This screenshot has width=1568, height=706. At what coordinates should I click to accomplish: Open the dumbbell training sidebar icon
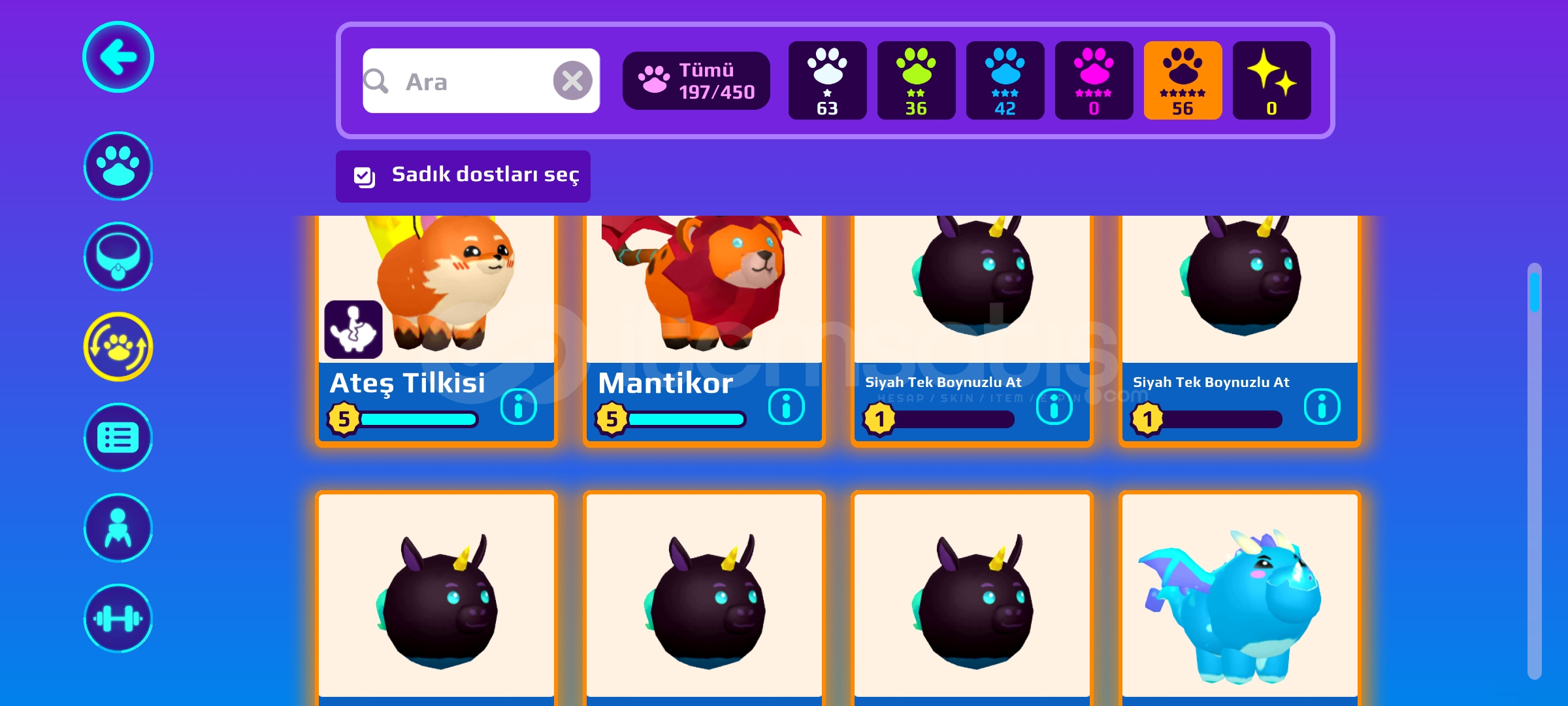coord(118,618)
